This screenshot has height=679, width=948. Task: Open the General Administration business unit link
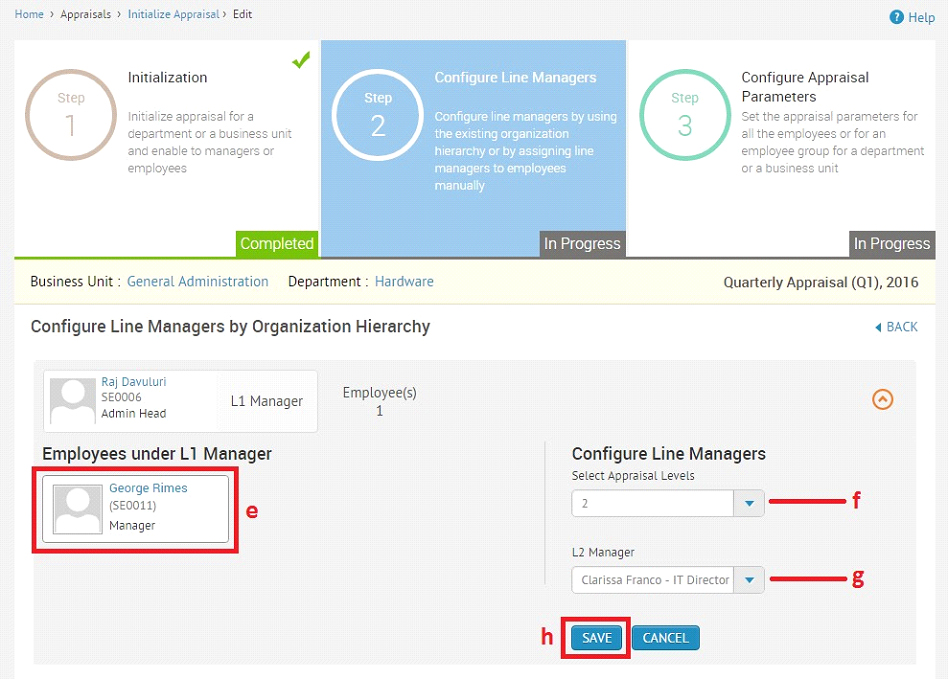(198, 282)
